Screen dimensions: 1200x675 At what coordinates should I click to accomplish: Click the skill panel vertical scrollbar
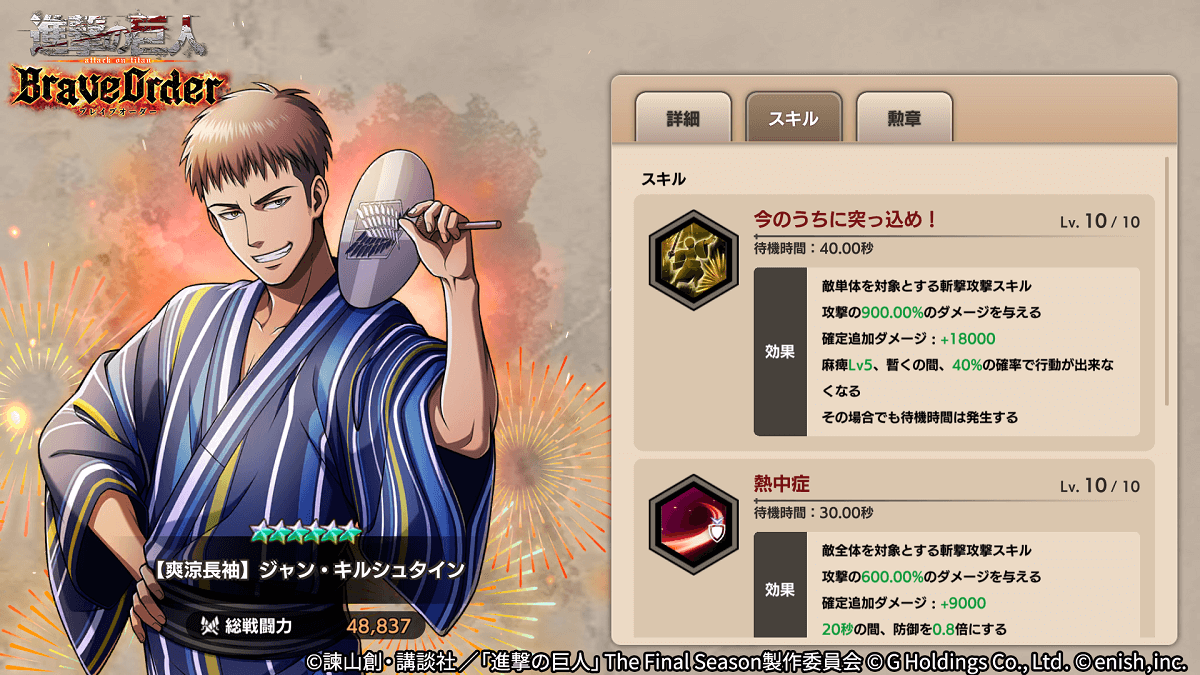(x=1166, y=280)
